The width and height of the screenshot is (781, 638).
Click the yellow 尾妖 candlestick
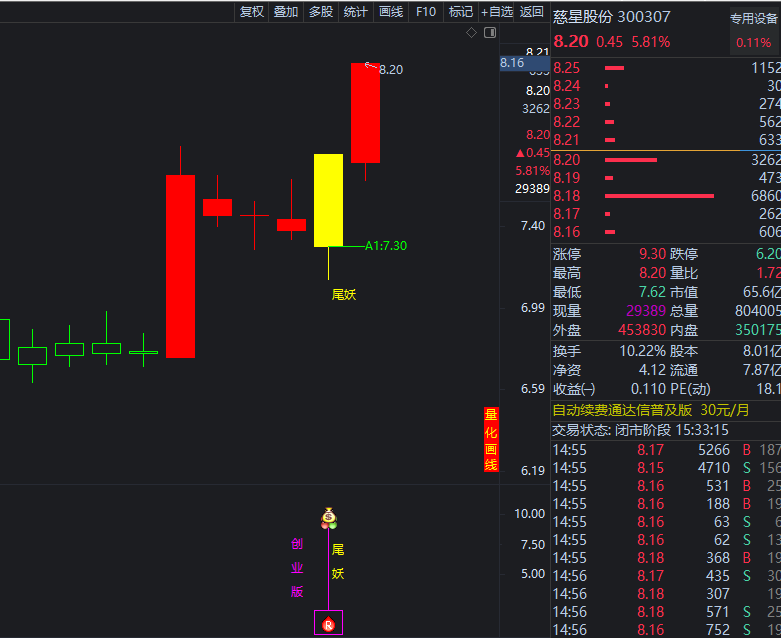coord(328,200)
